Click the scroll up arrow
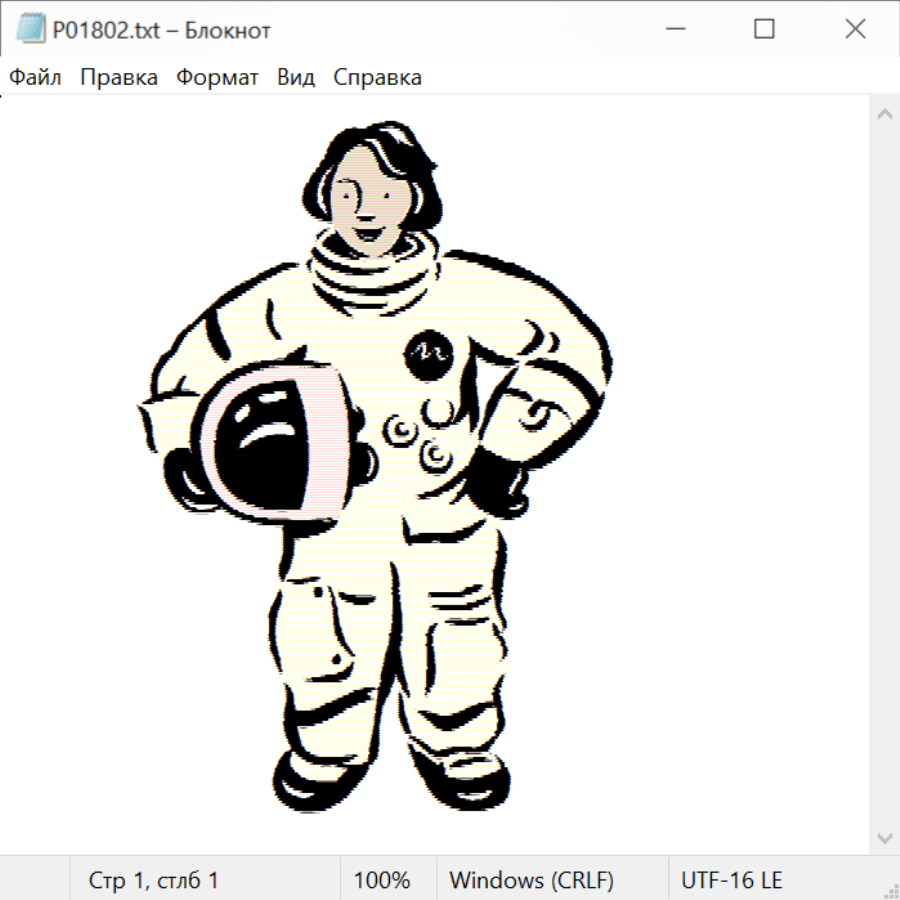The image size is (900, 900). pos(884,115)
